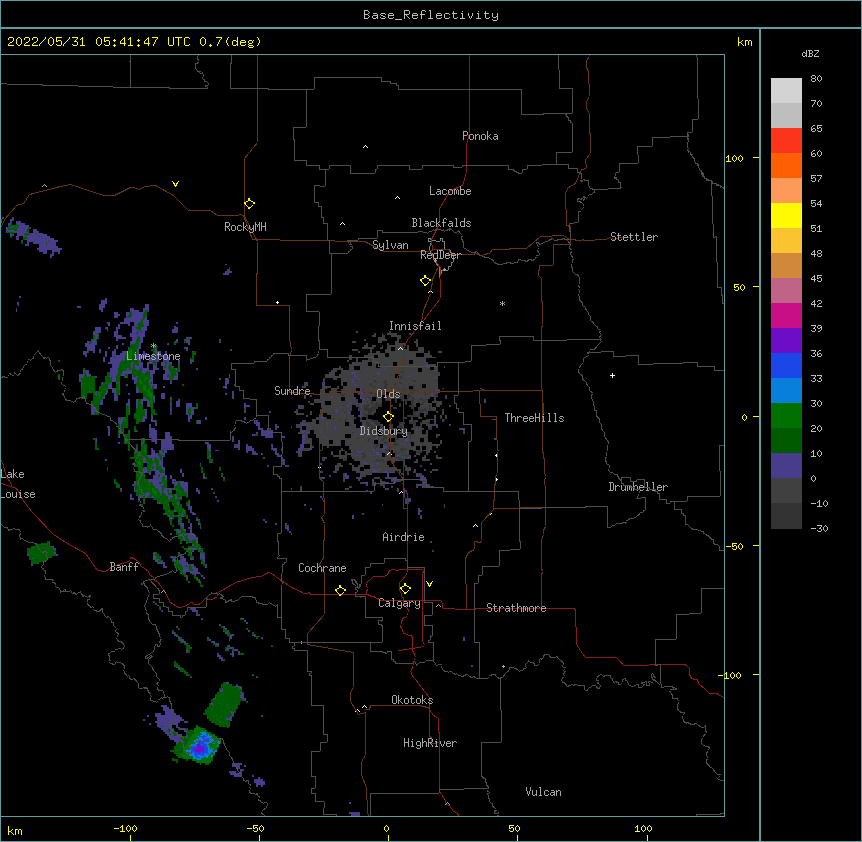Click the Sylvan label
The width and height of the screenshot is (862, 842).
tap(390, 245)
